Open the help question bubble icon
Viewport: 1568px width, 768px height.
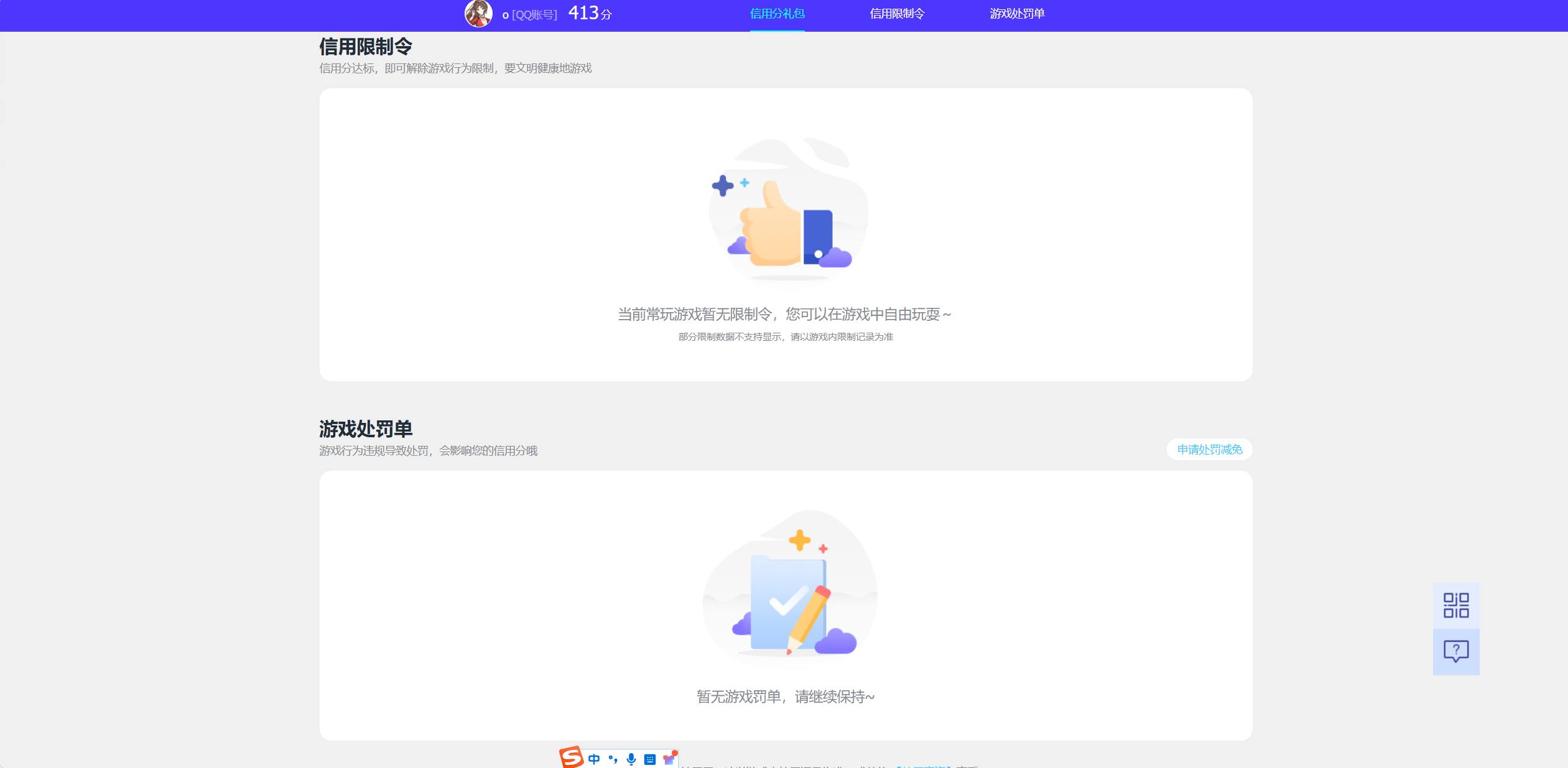[1456, 652]
